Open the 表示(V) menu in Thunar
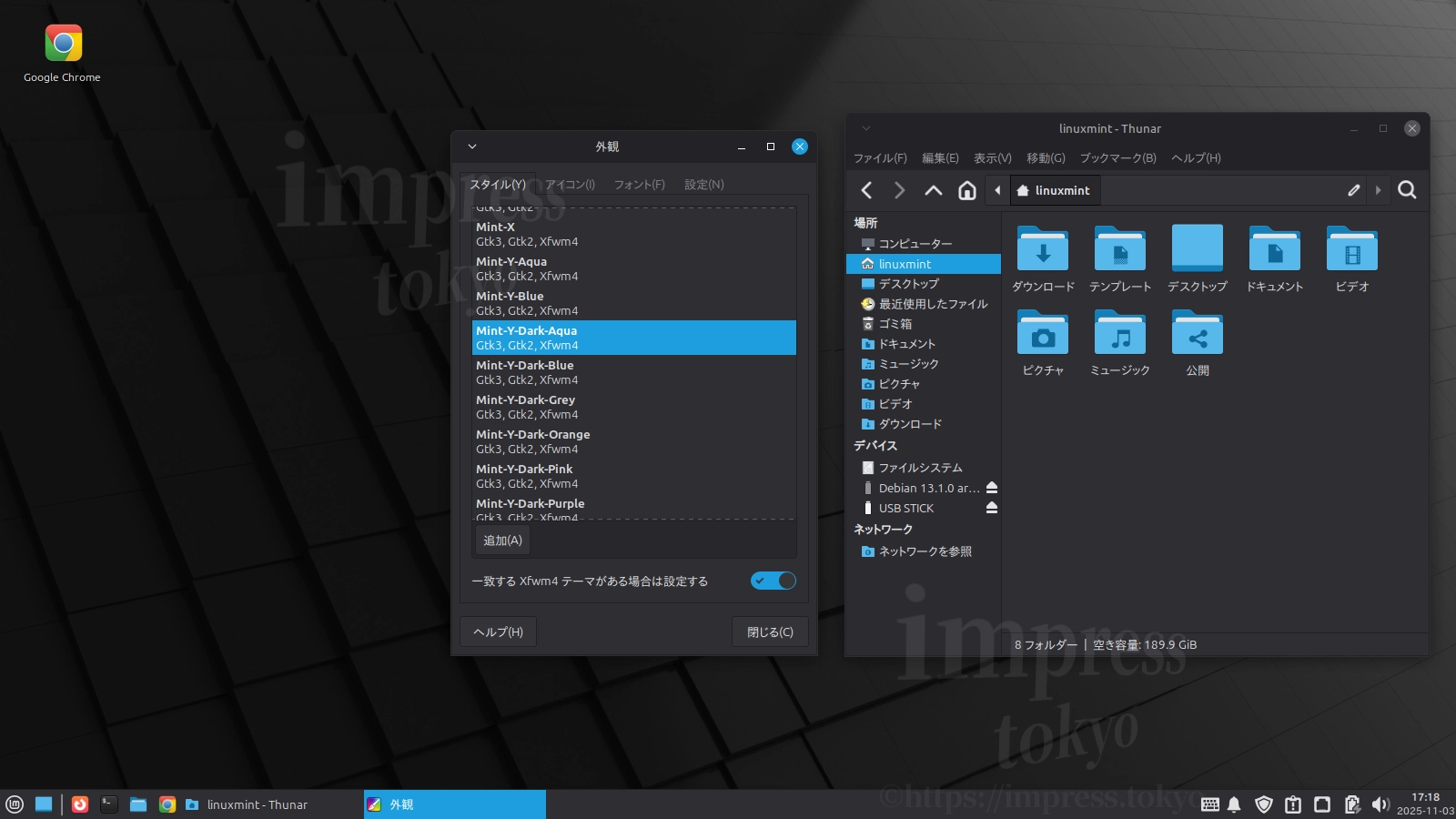Viewport: 1456px width, 819px height. pos(993,158)
